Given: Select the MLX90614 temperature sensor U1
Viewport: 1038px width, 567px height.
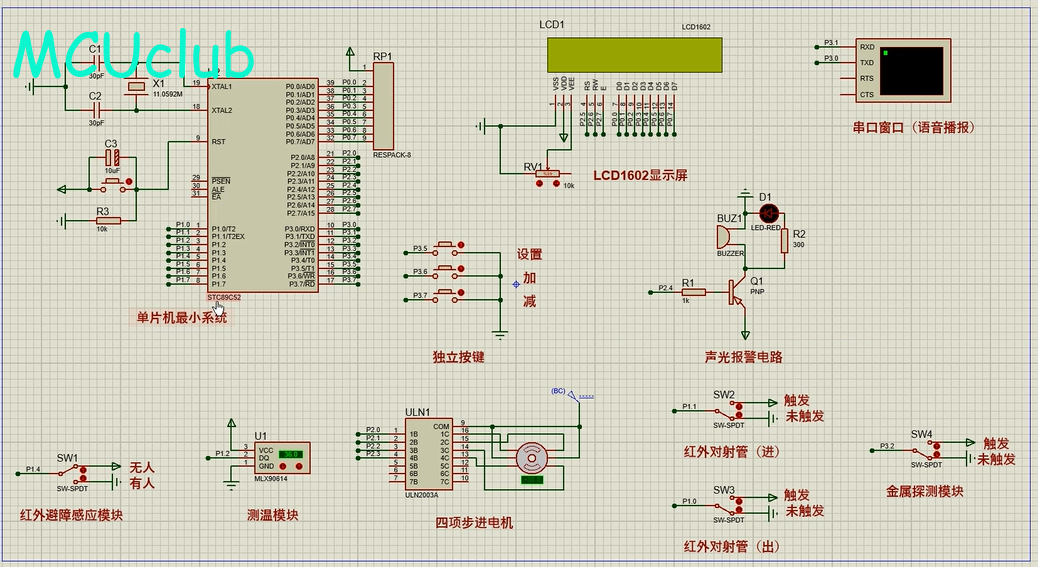Looking at the screenshot, I should pyautogui.click(x=277, y=459).
